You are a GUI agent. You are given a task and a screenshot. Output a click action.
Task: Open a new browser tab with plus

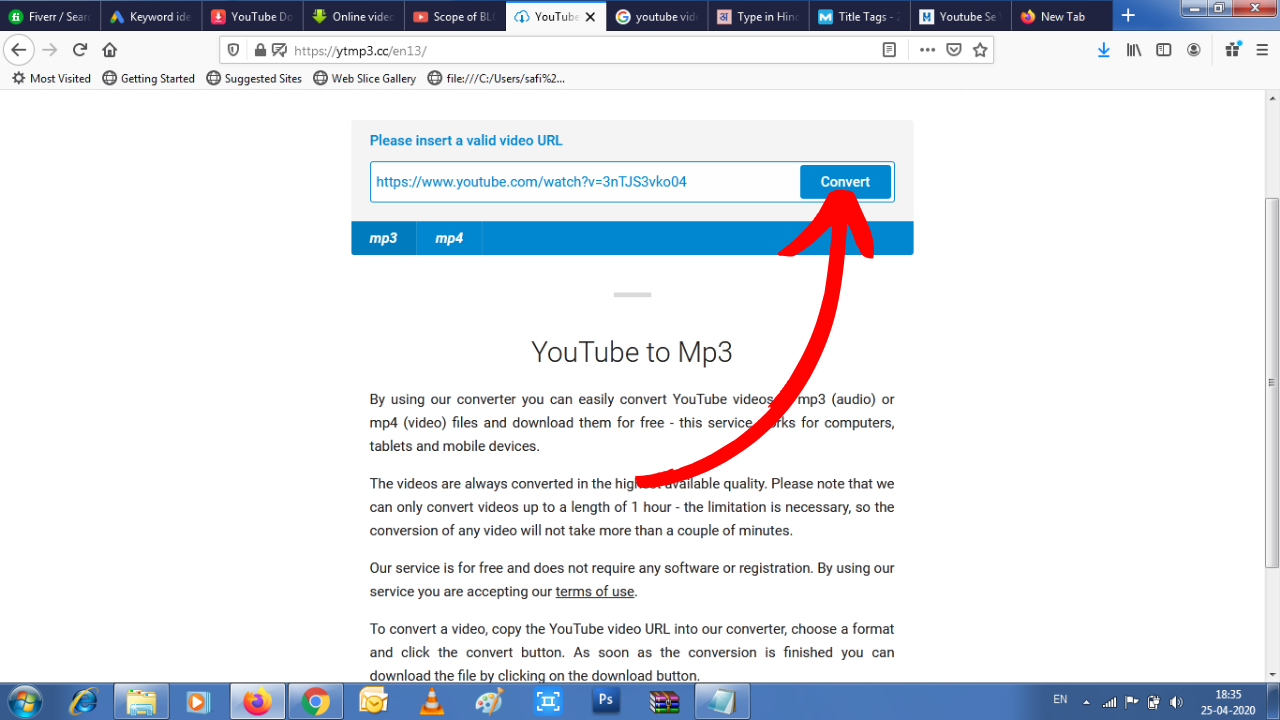1128,16
